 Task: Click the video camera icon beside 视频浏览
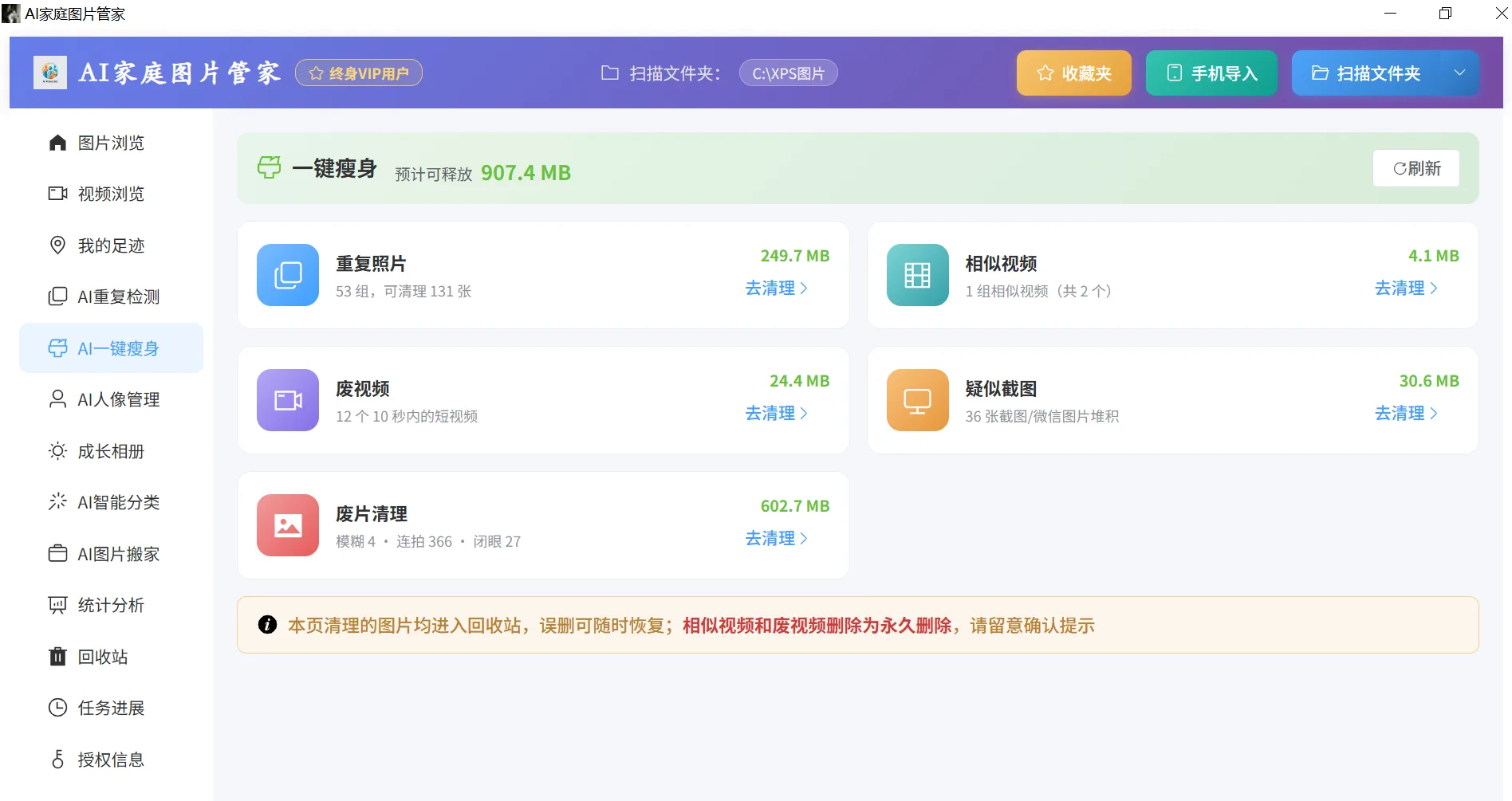tap(57, 194)
